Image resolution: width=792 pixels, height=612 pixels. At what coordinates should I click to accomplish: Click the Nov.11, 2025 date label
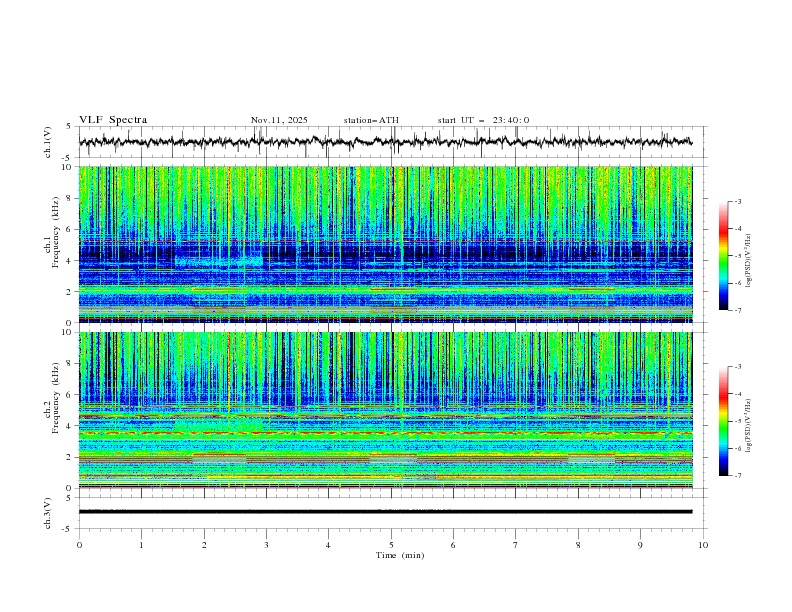pos(279,120)
